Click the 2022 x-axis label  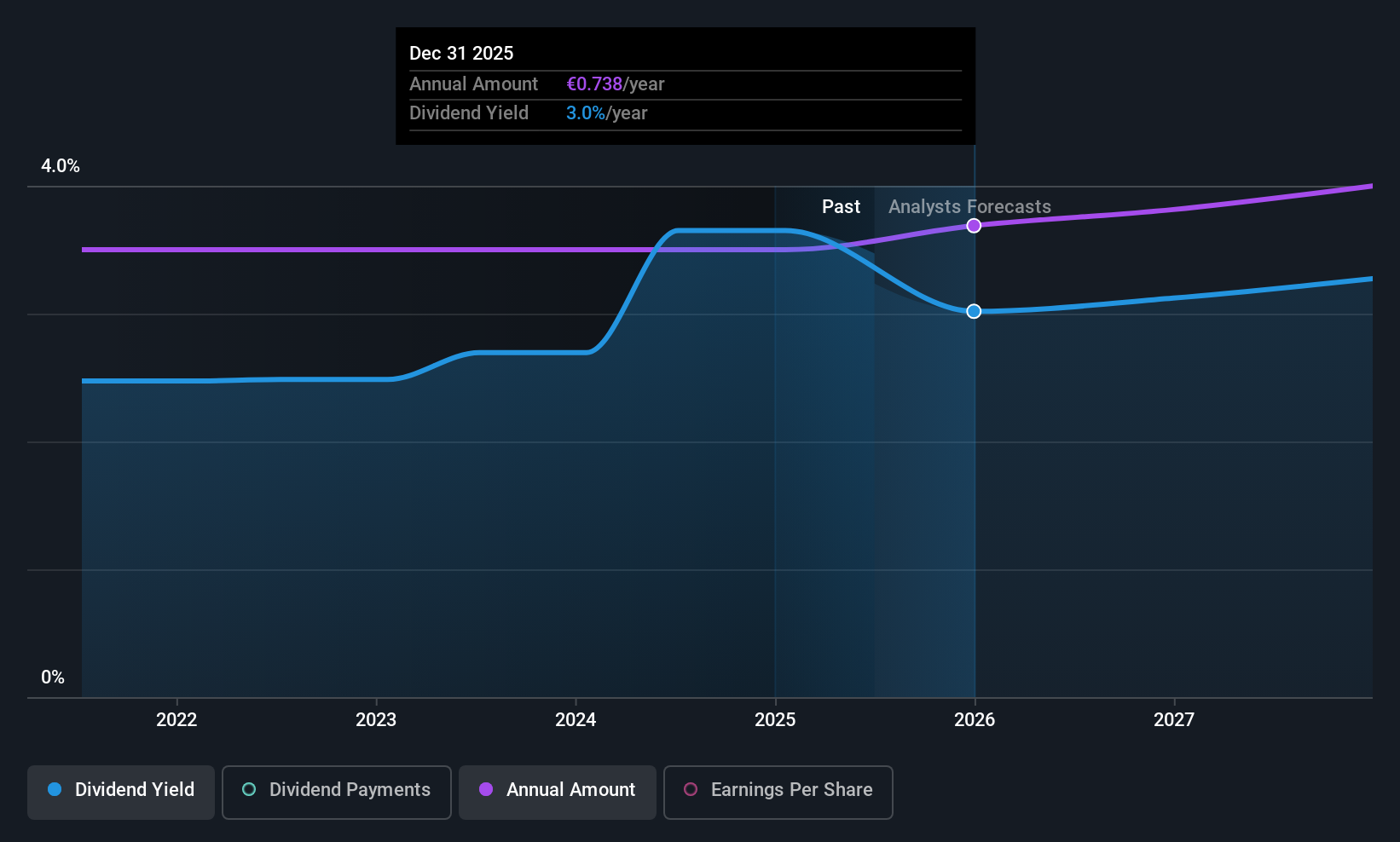(x=176, y=719)
